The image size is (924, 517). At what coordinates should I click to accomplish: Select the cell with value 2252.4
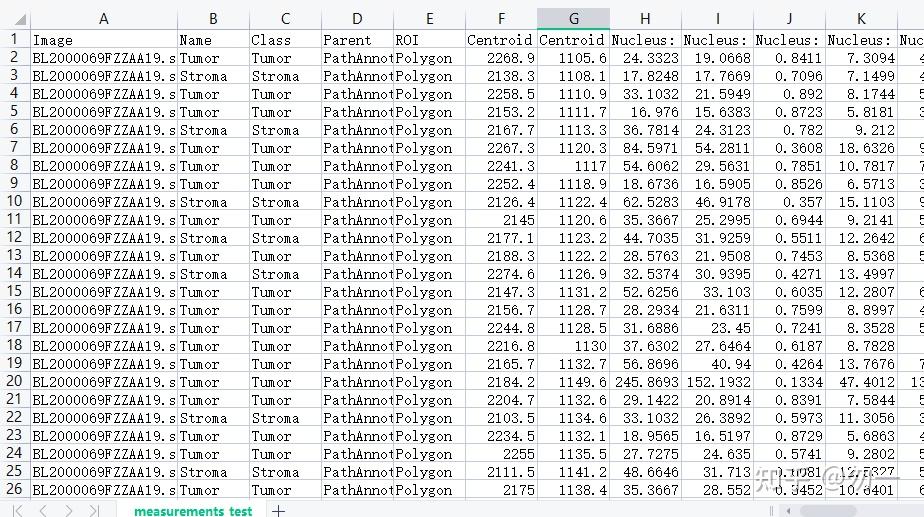(501, 184)
